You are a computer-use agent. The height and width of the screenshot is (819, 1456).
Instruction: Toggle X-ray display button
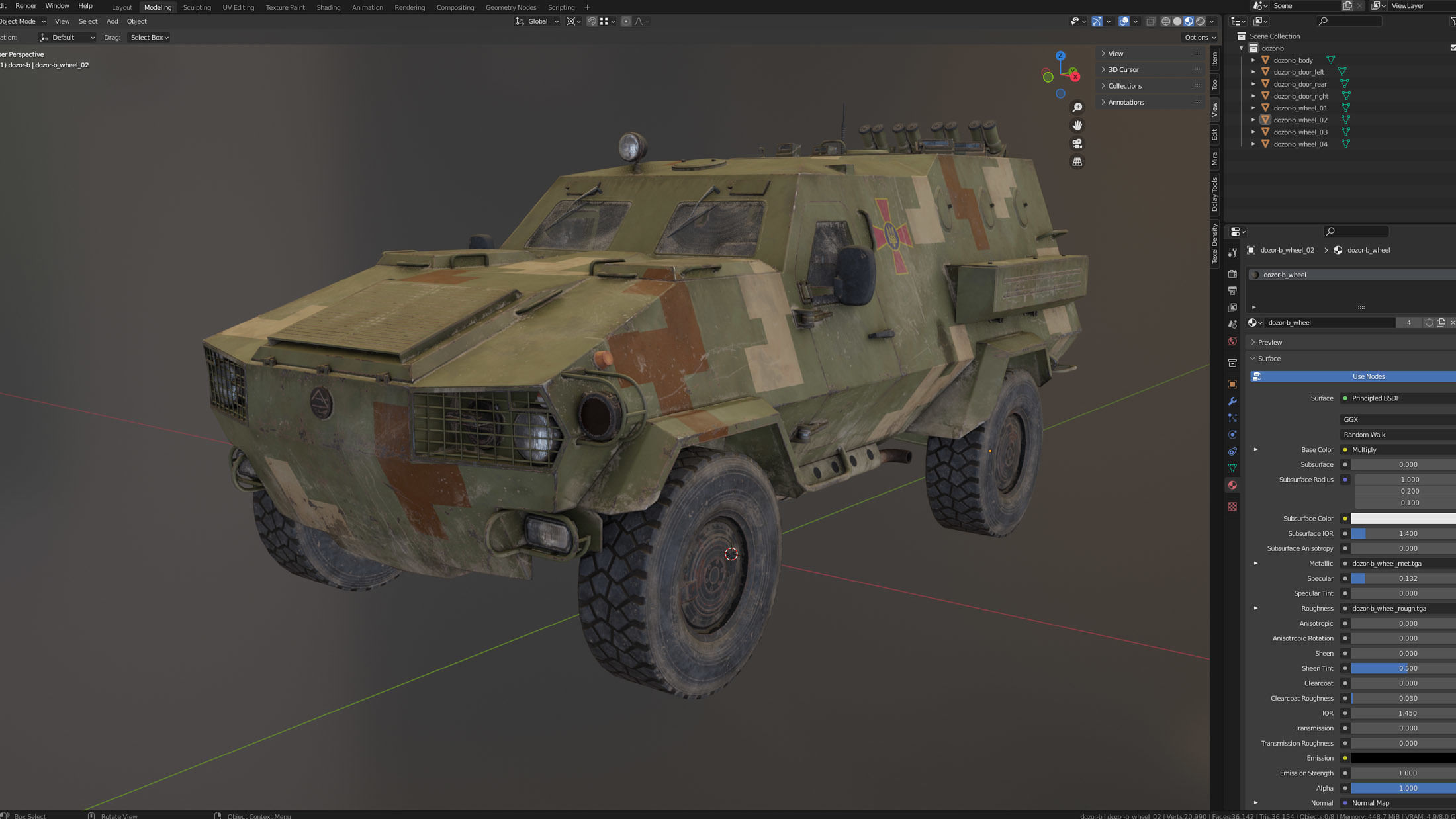click(x=1151, y=21)
